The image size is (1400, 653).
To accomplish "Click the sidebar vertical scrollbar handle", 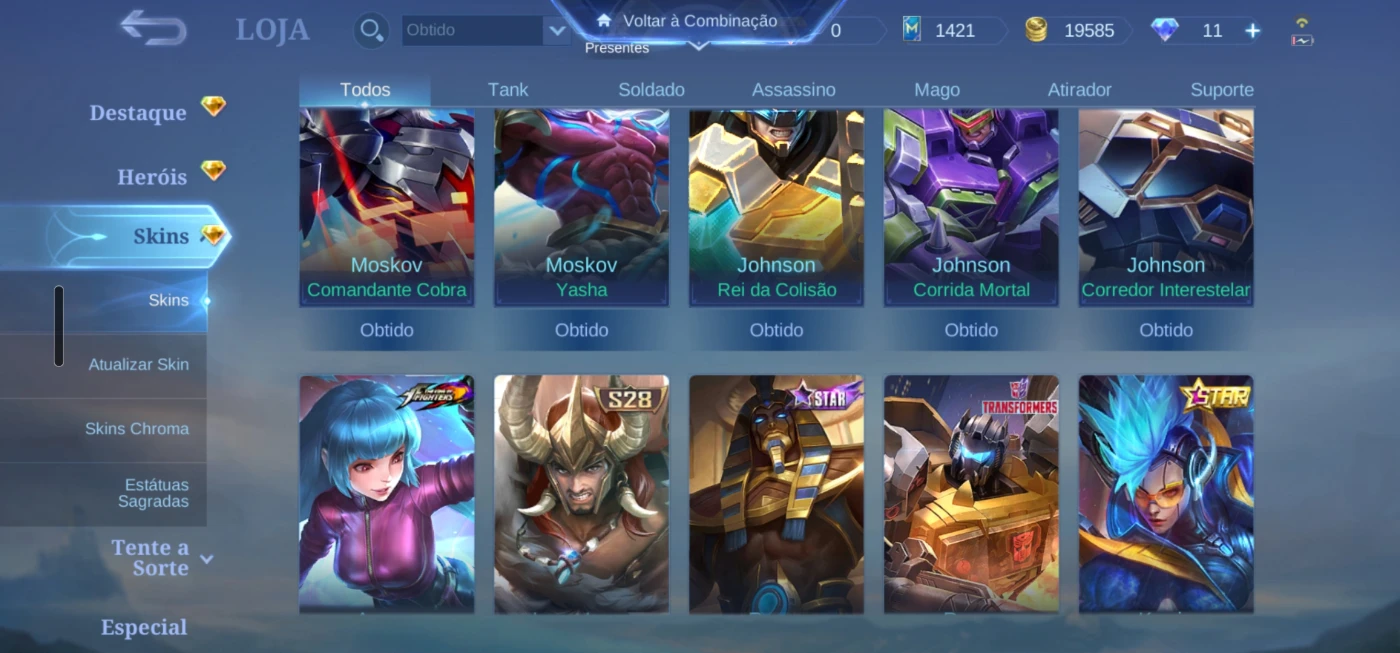I will [59, 326].
